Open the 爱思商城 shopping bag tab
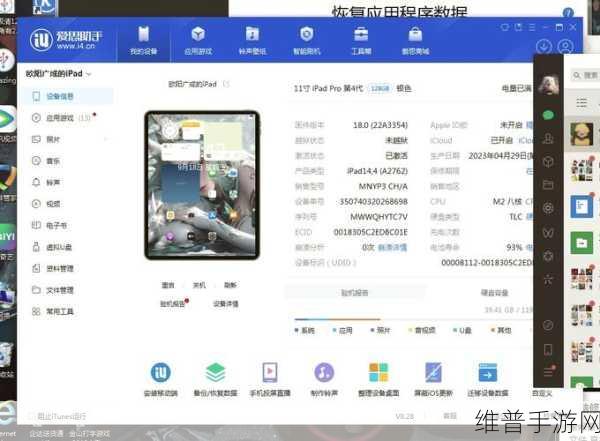 click(415, 40)
